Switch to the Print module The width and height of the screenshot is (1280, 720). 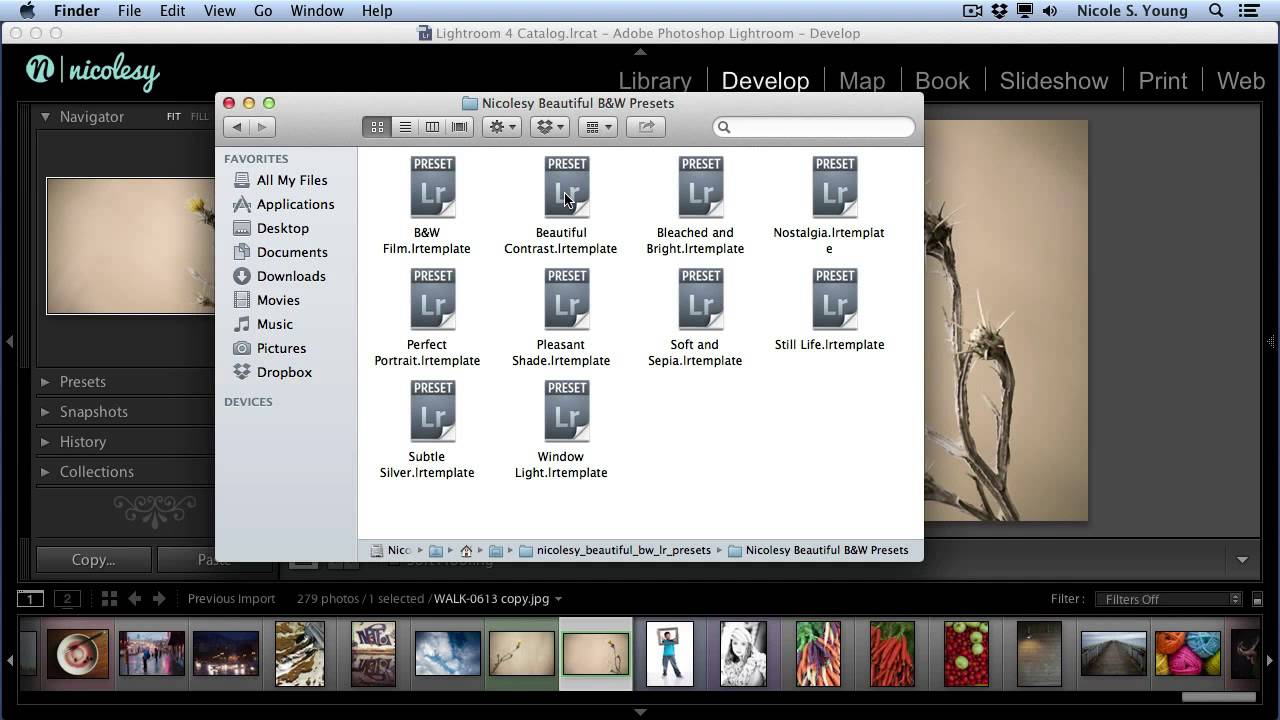pyautogui.click(x=1163, y=81)
